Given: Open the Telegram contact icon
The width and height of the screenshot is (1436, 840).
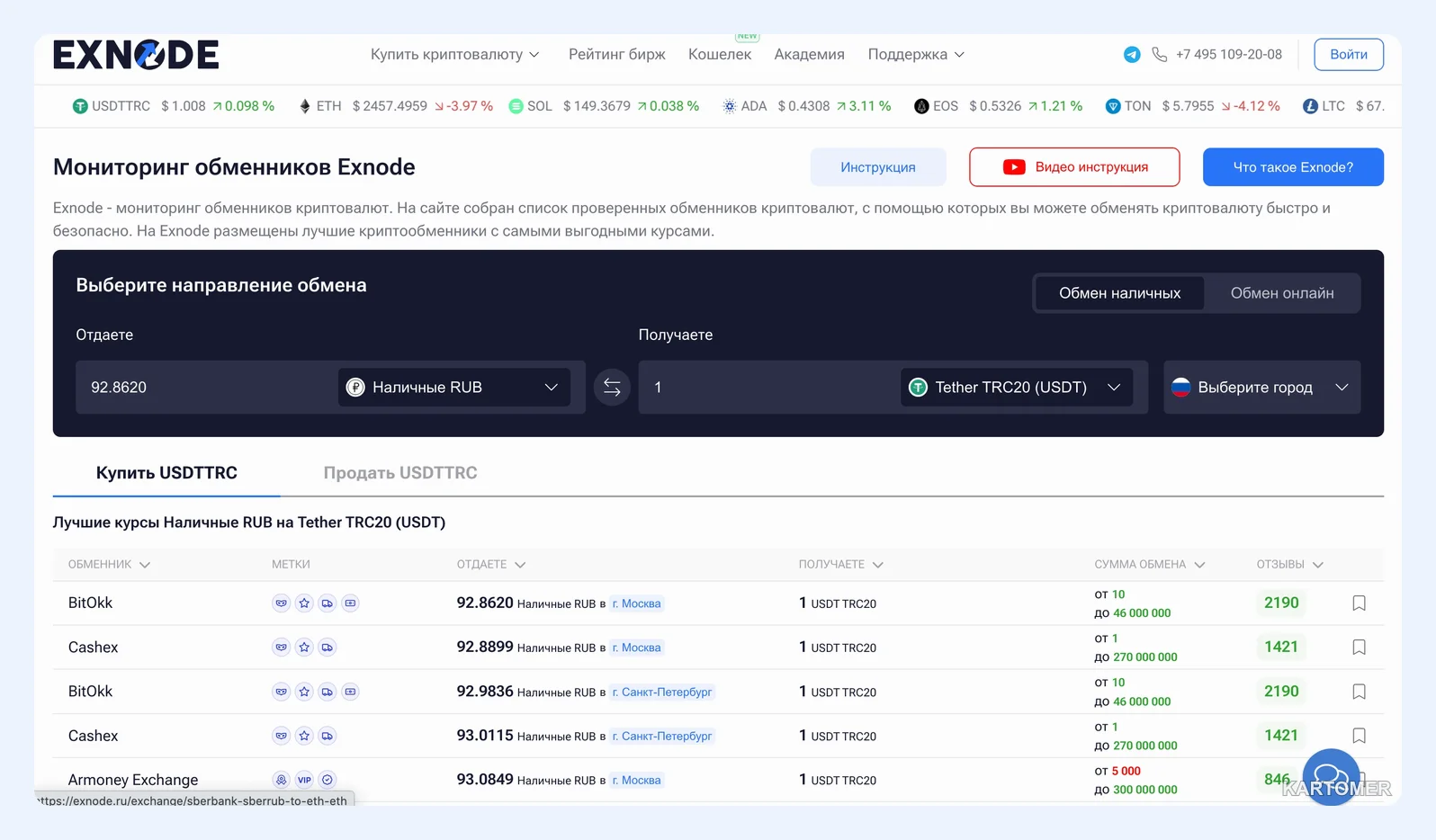Looking at the screenshot, I should tap(1132, 55).
